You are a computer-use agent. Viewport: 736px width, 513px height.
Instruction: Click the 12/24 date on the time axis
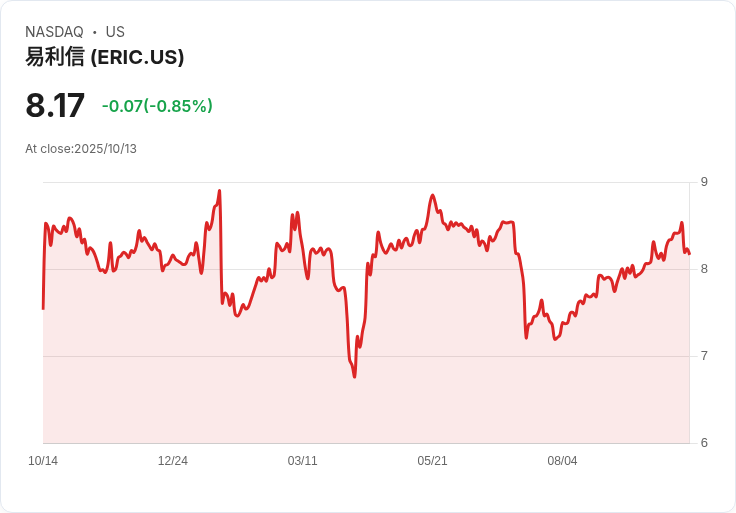(x=173, y=461)
